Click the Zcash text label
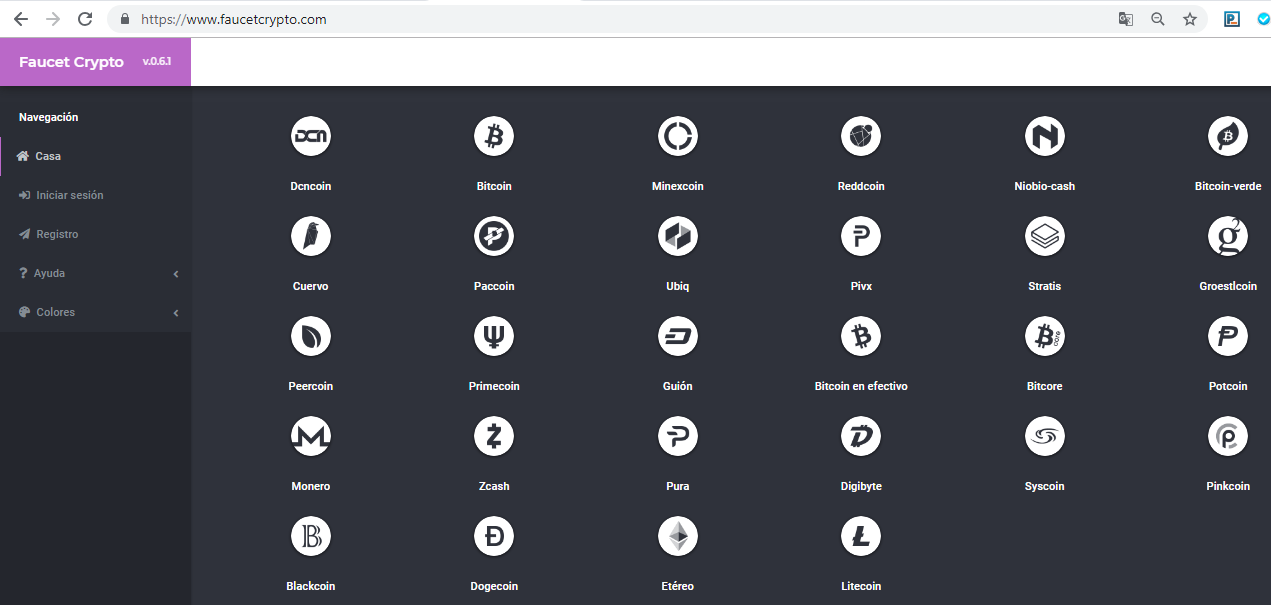Viewport: 1271px width, 605px height. click(x=494, y=486)
